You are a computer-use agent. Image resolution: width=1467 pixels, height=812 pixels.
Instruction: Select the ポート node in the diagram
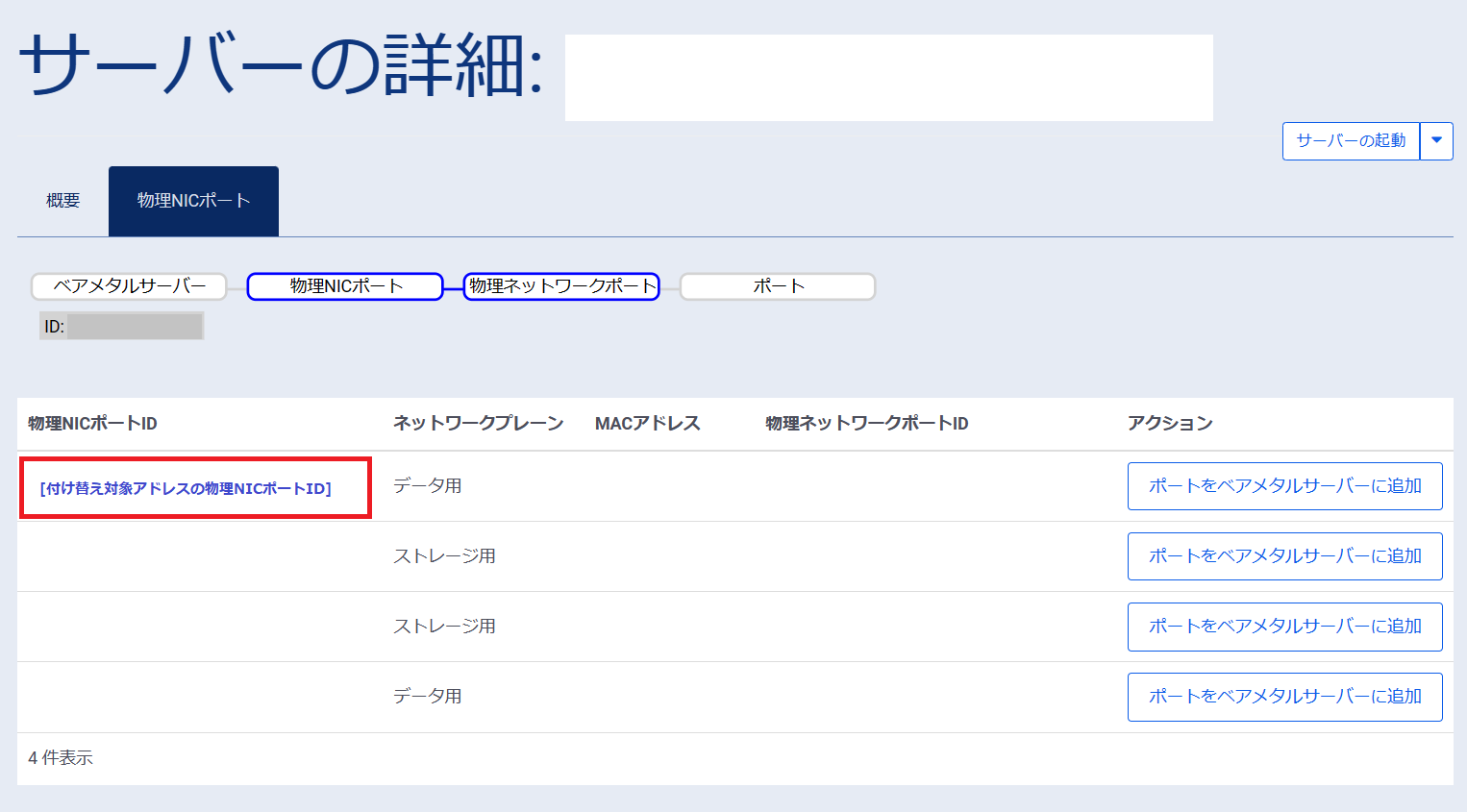[x=778, y=286]
